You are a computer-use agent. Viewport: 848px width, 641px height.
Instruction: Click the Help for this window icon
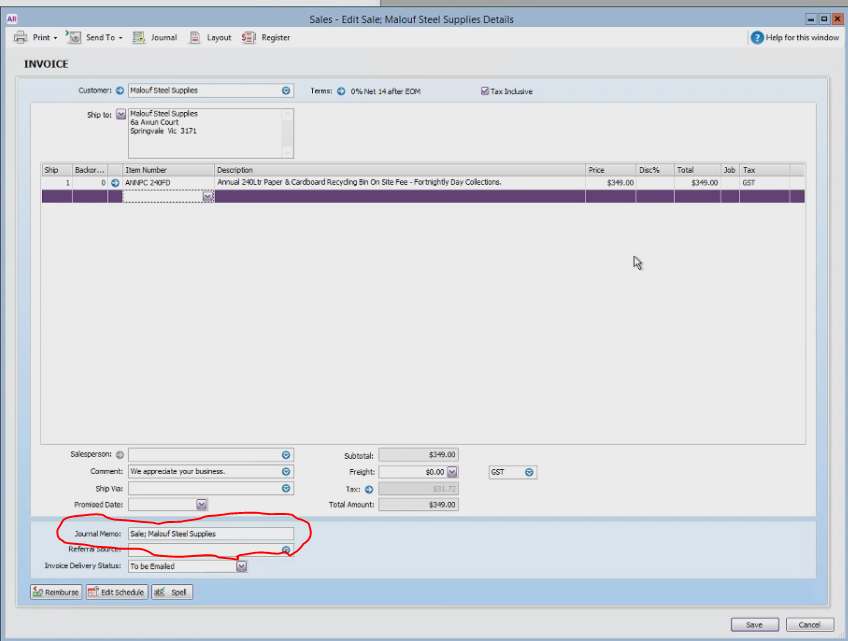757,37
